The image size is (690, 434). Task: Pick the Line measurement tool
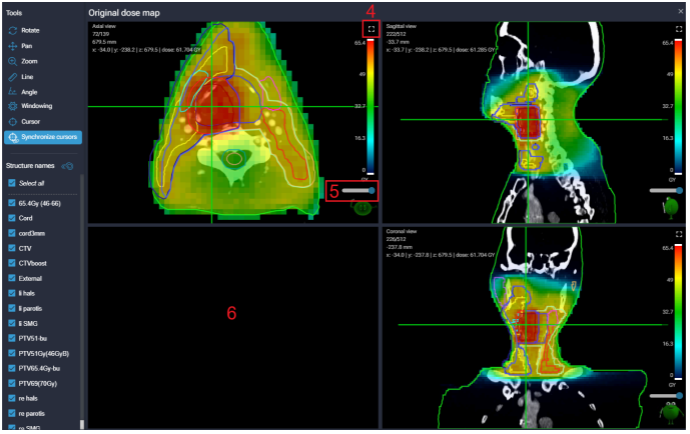[x=27, y=76]
